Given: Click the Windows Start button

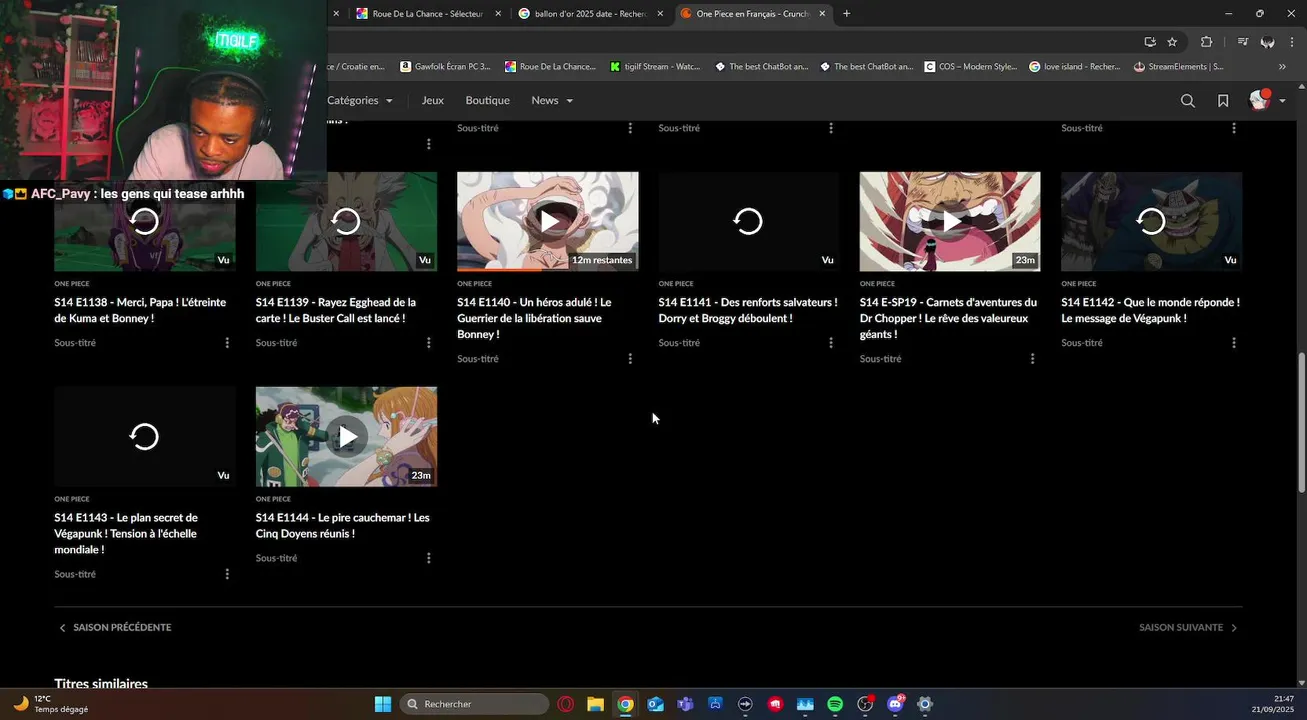Looking at the screenshot, I should (x=383, y=704).
